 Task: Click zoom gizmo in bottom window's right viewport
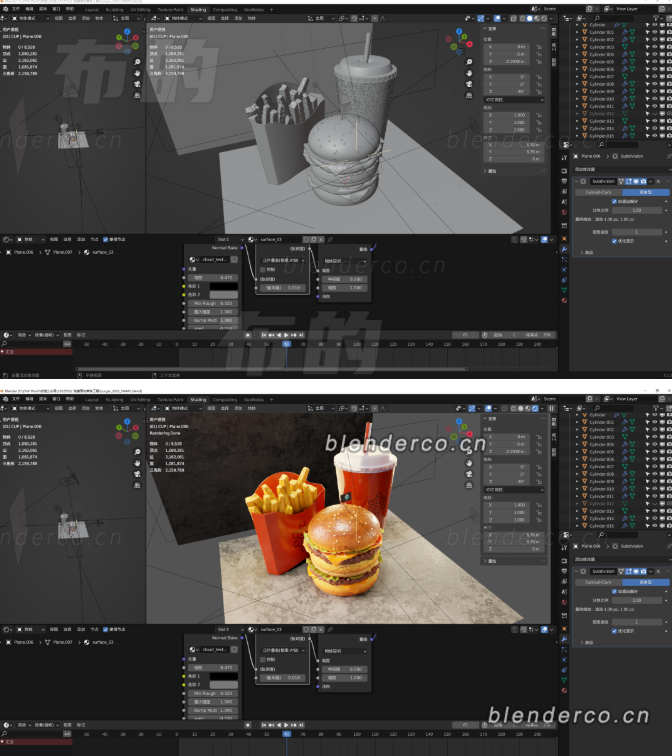469,452
